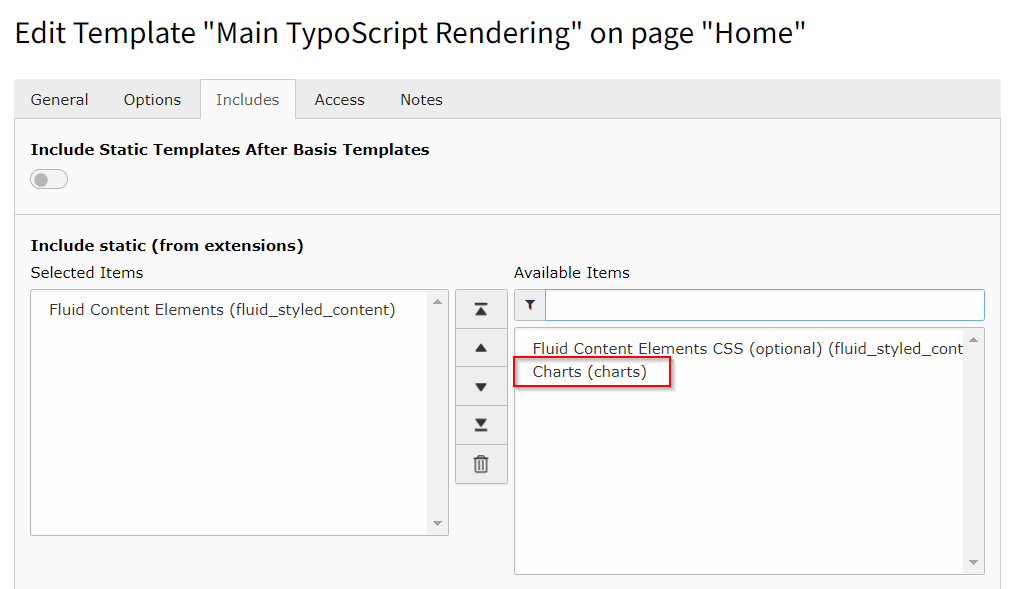Image resolution: width=1013 pixels, height=589 pixels.
Task: Switch to the General tab
Action: [59, 99]
